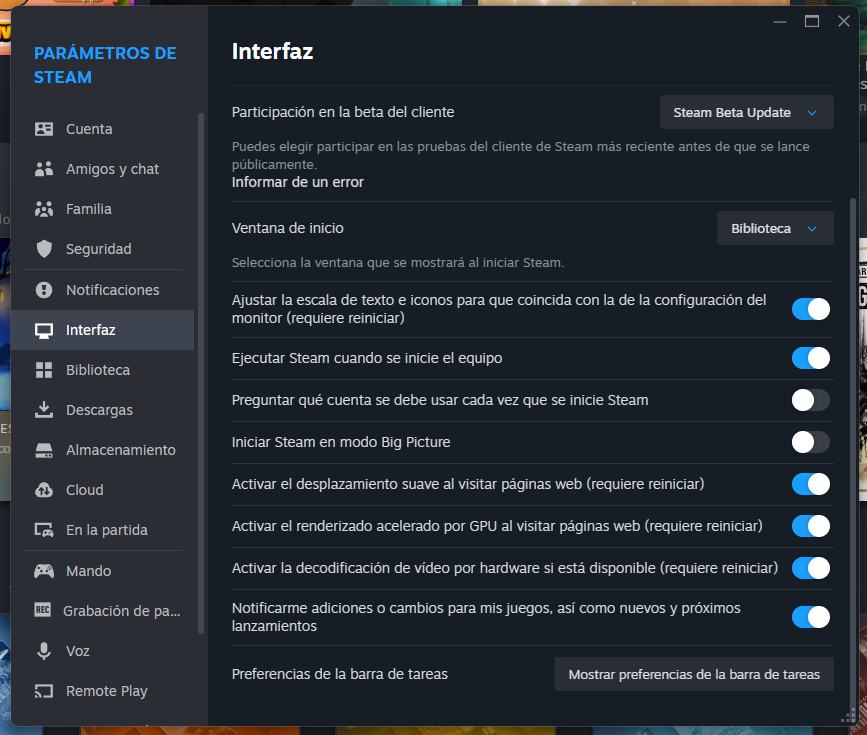Toggle hardware video decoding switch

coord(811,569)
